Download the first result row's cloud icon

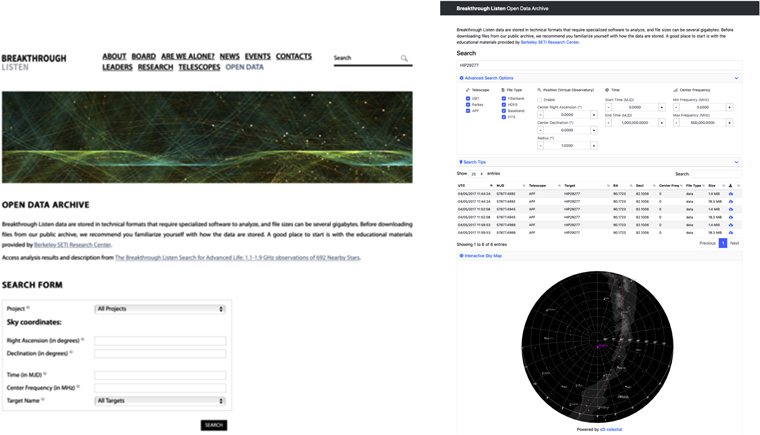pos(731,193)
